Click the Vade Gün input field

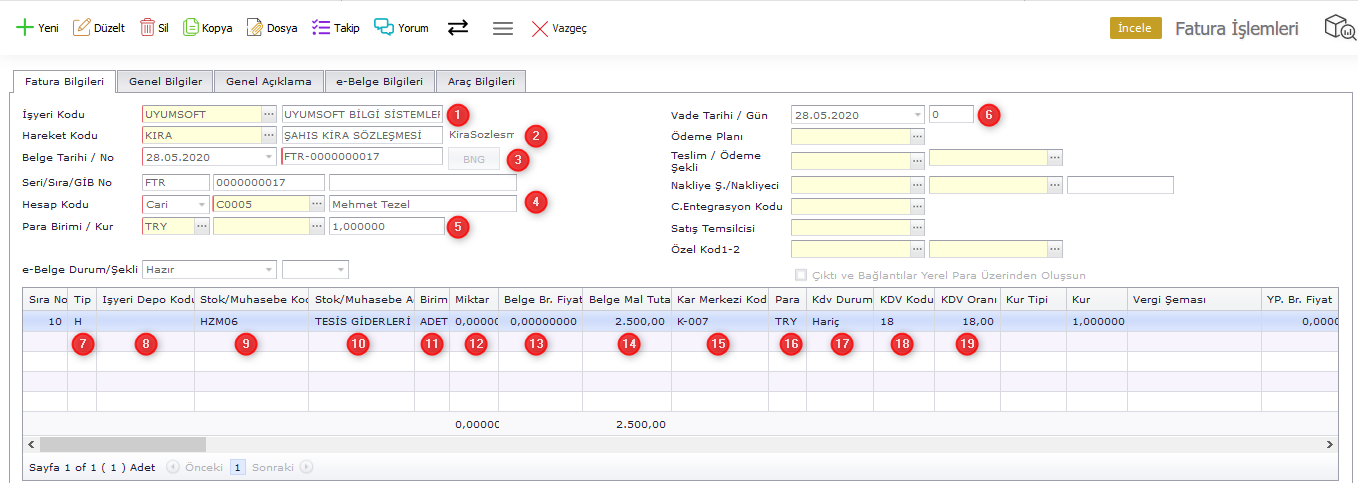coord(950,114)
